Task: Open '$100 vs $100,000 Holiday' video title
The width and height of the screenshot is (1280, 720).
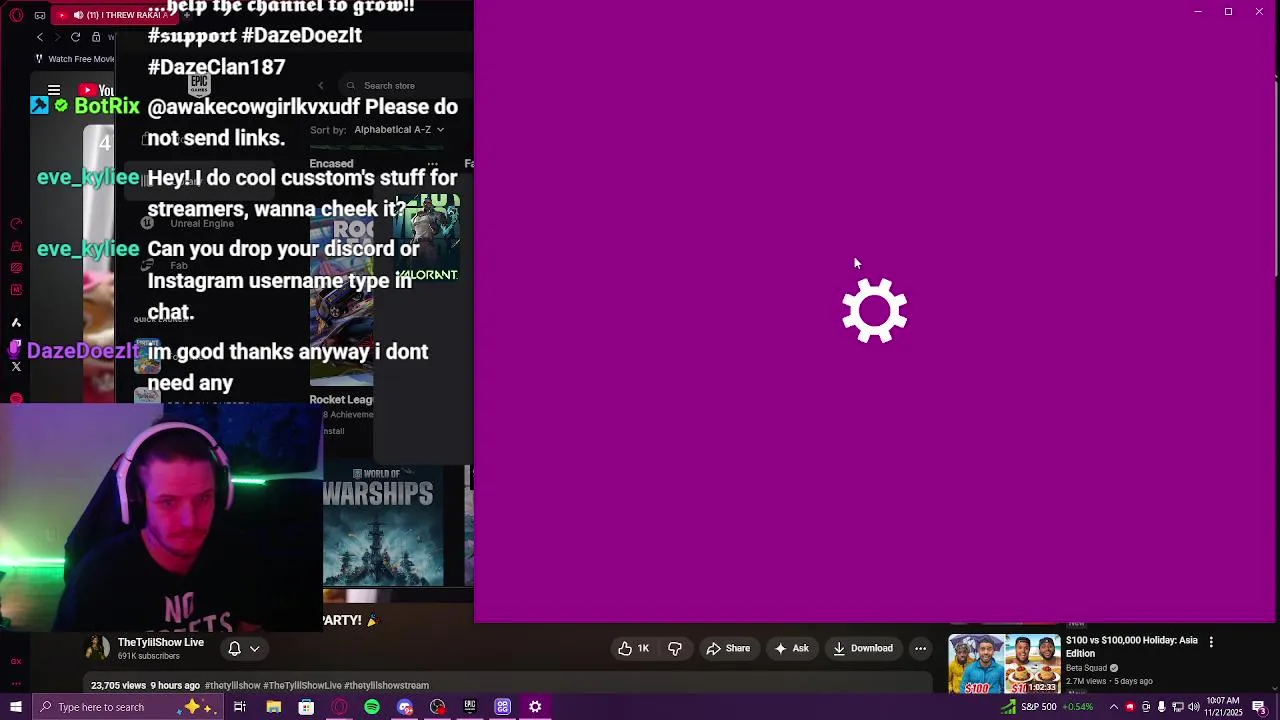Action: click(x=1132, y=647)
